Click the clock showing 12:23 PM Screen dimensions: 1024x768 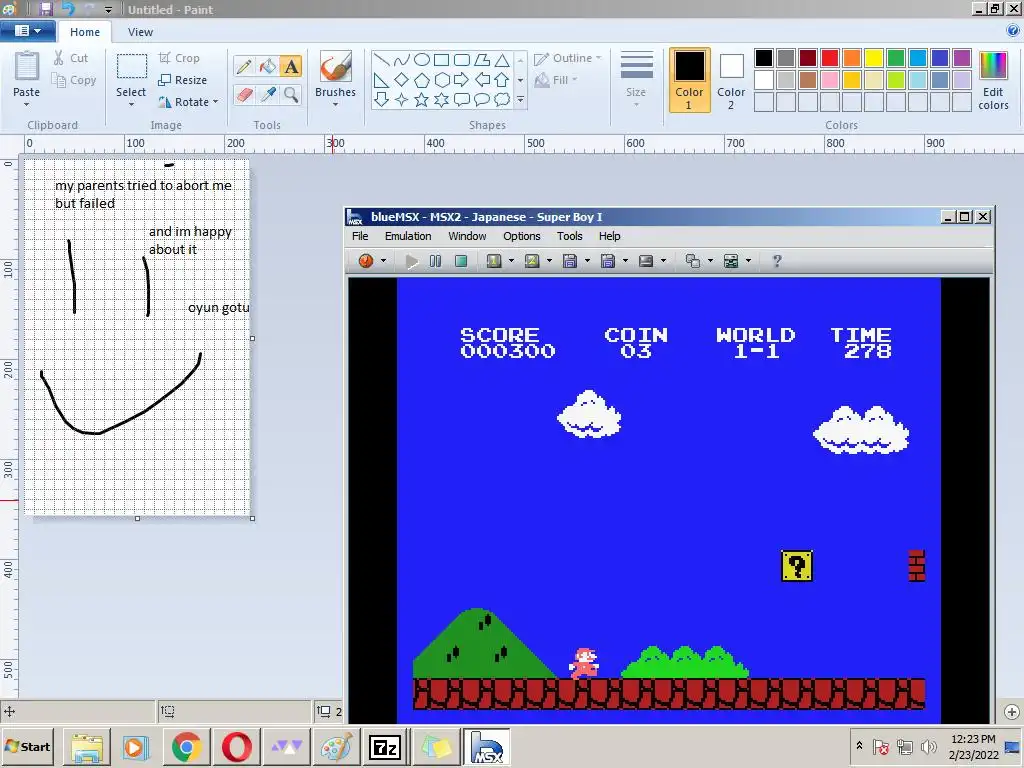(973, 739)
